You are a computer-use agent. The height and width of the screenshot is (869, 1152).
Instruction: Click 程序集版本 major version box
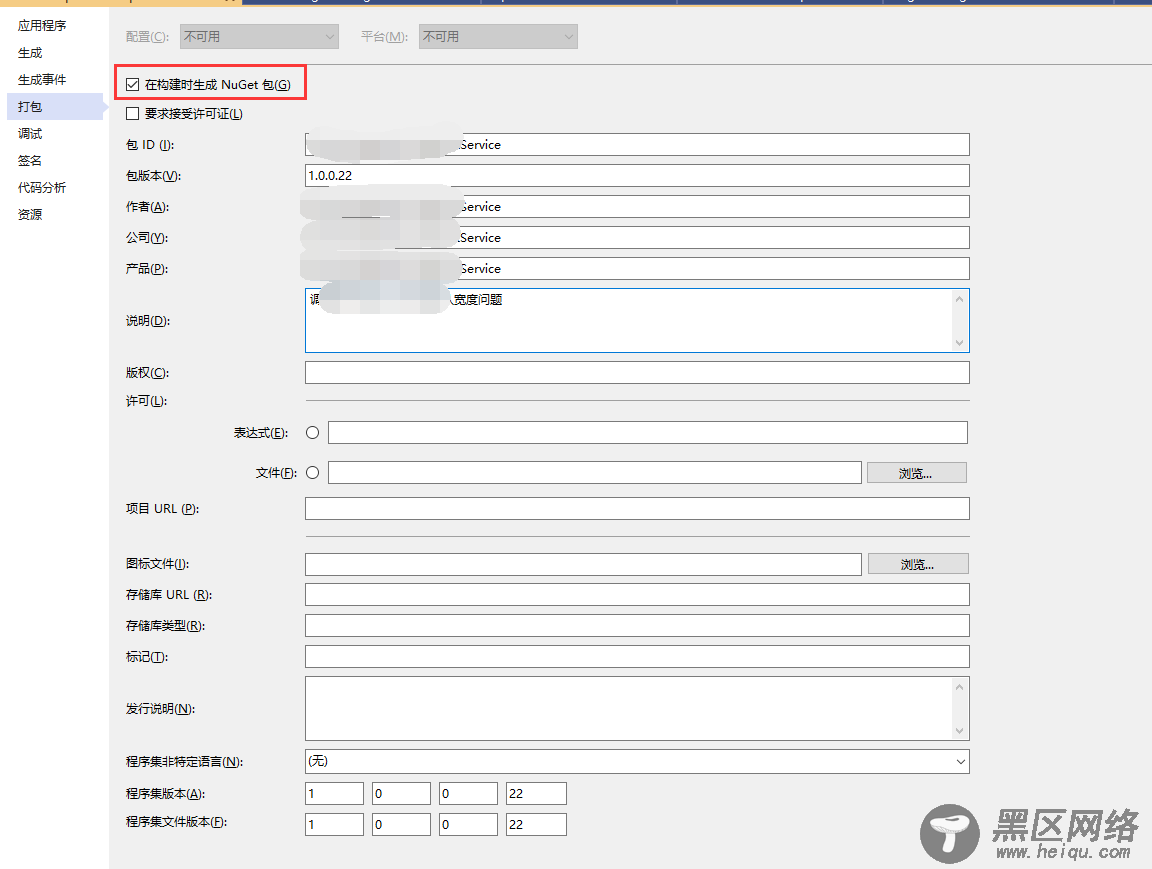[x=334, y=793]
